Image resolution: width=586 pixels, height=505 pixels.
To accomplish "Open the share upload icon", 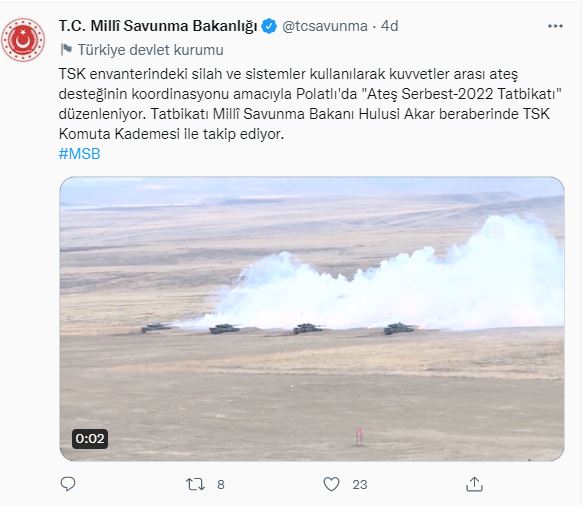I will click(x=474, y=484).
